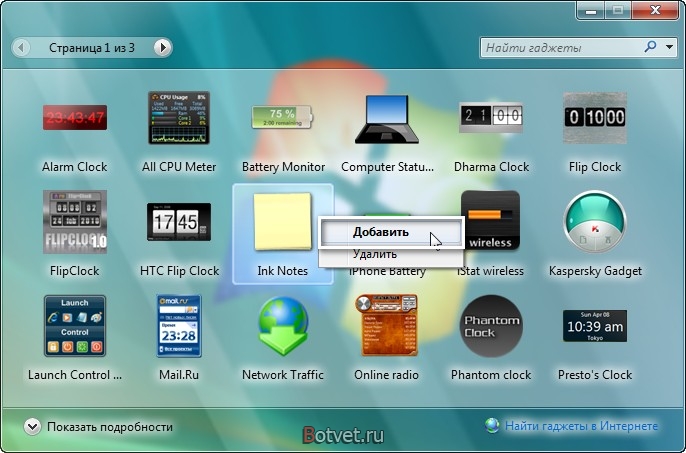Select the Presto's Clock gadget icon
The height and width of the screenshot is (453, 686).
tap(595, 326)
